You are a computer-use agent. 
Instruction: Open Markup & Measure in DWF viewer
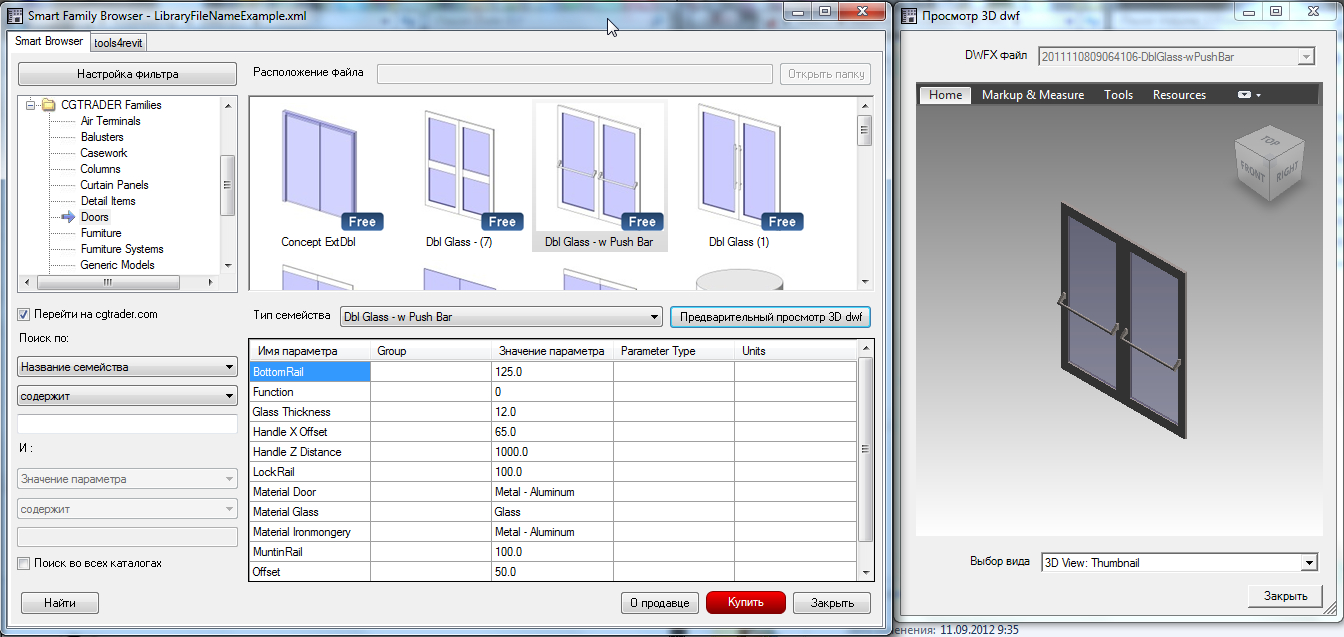point(1033,95)
